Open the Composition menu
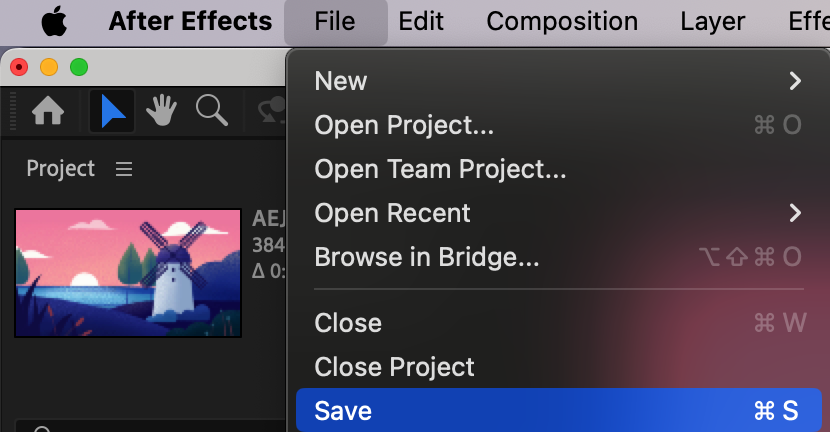830x432 pixels. pyautogui.click(x=562, y=21)
